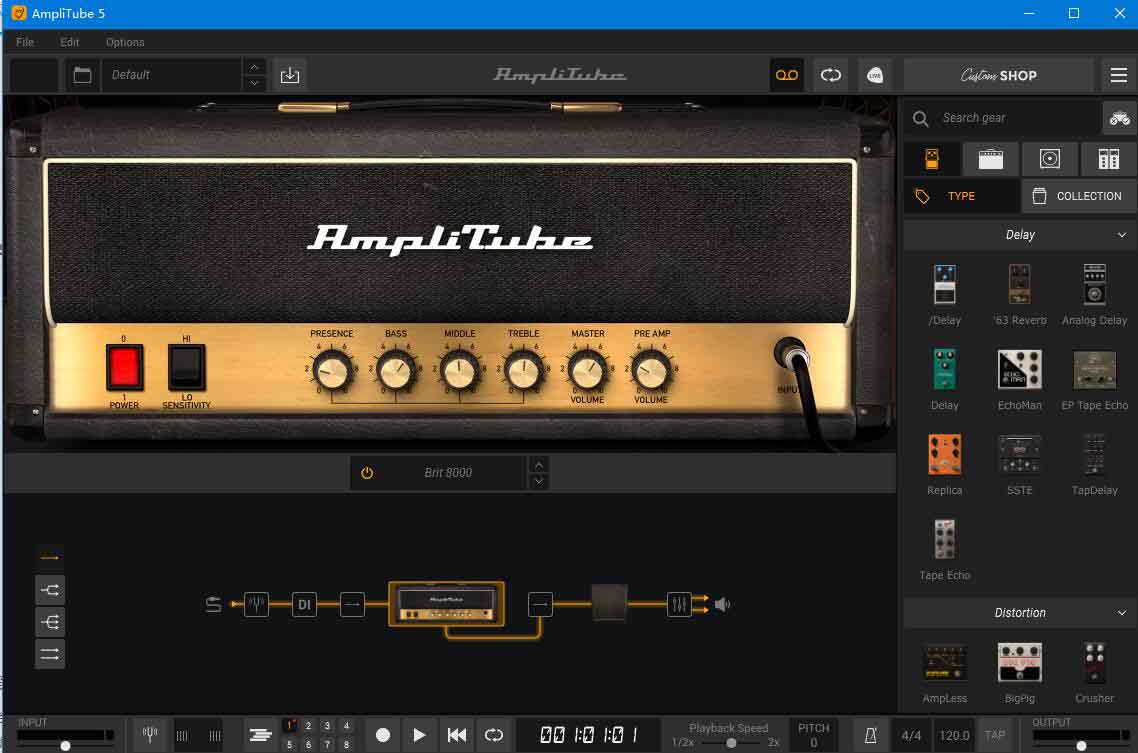Image resolution: width=1138 pixels, height=753 pixels.
Task: Switch to Live mode icon
Action: (x=875, y=75)
